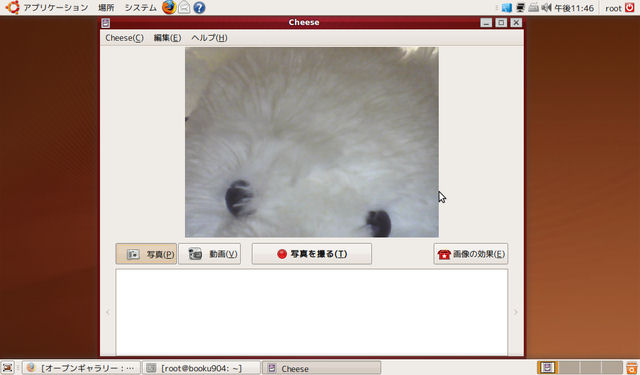Image resolution: width=640 pixels, height=375 pixels.
Task: Click the red power button in the top panel
Action: 630,7
